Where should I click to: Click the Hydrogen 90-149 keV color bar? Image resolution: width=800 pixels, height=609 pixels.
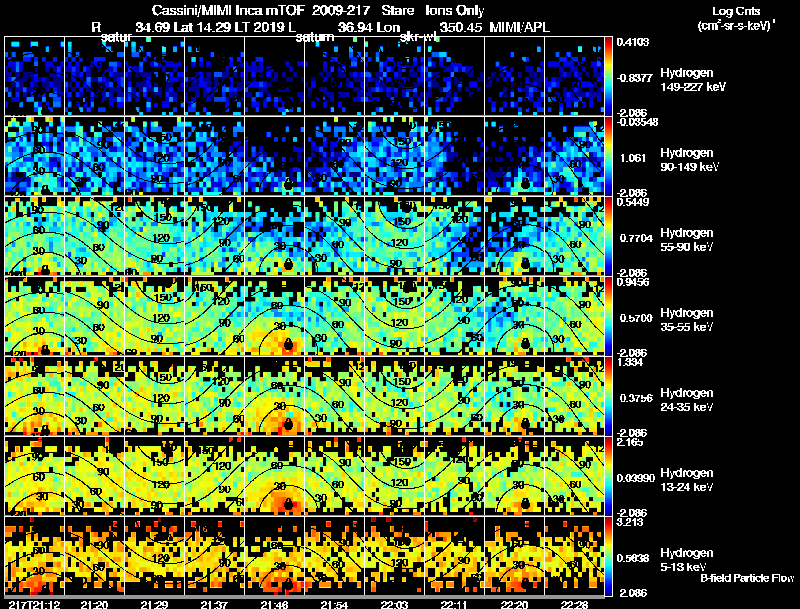(608, 156)
